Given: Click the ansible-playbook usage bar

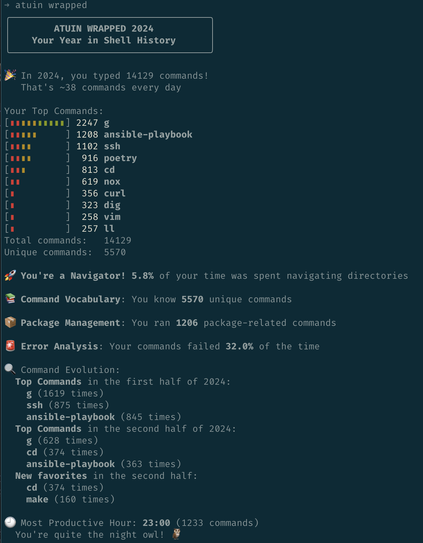Looking at the screenshot, I should pos(37,135).
